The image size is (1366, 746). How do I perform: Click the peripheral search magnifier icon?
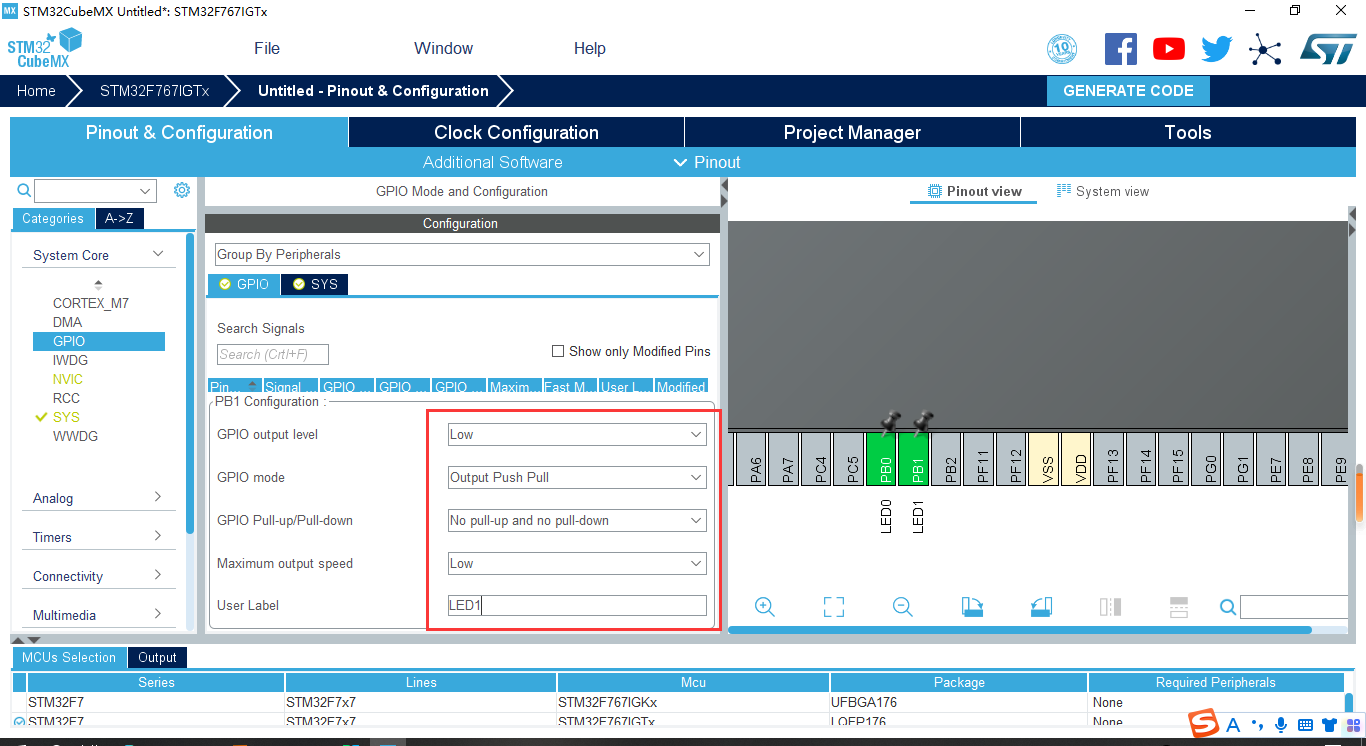pyautogui.click(x=24, y=190)
